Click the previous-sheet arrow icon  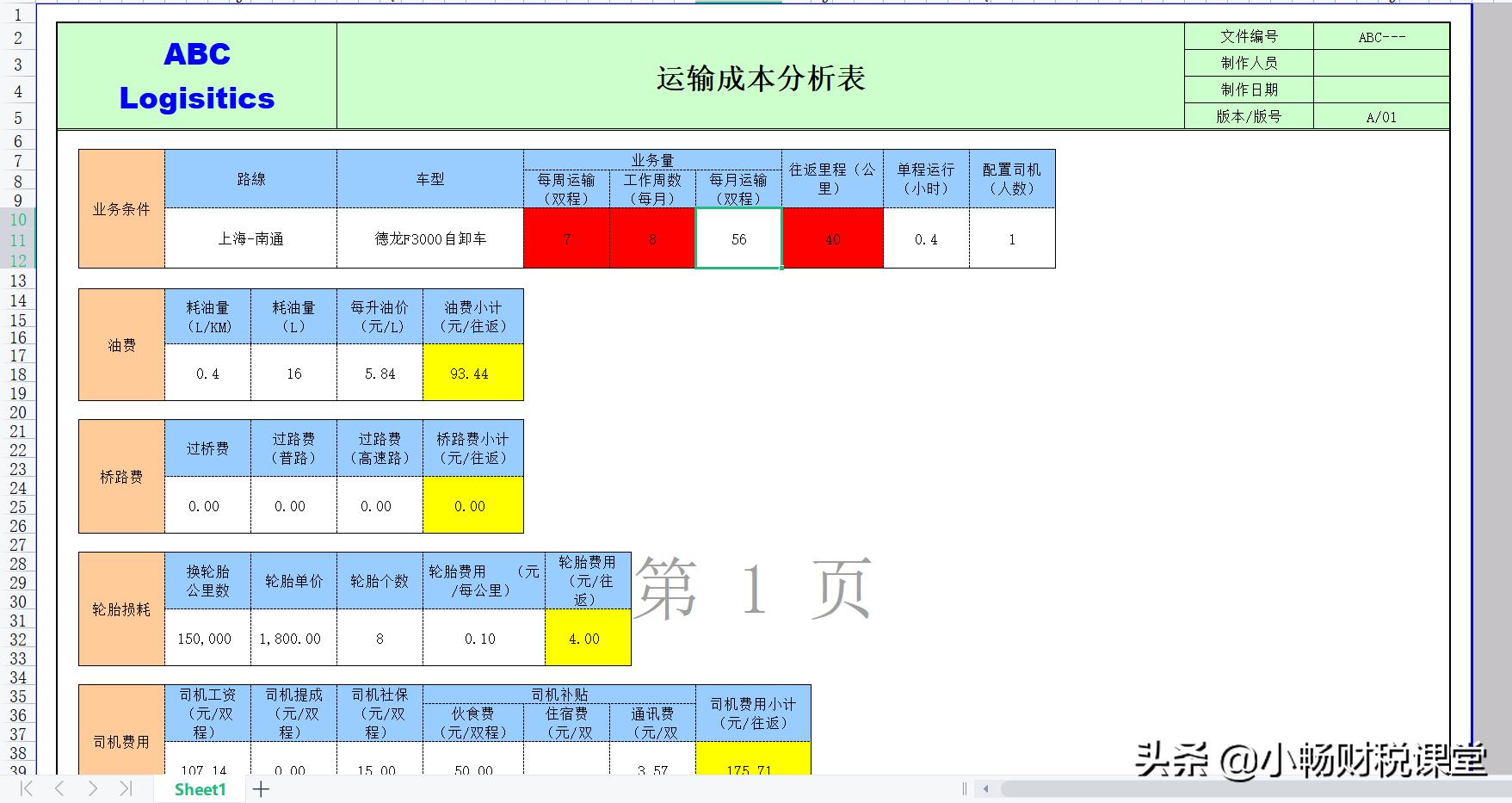coord(58,788)
